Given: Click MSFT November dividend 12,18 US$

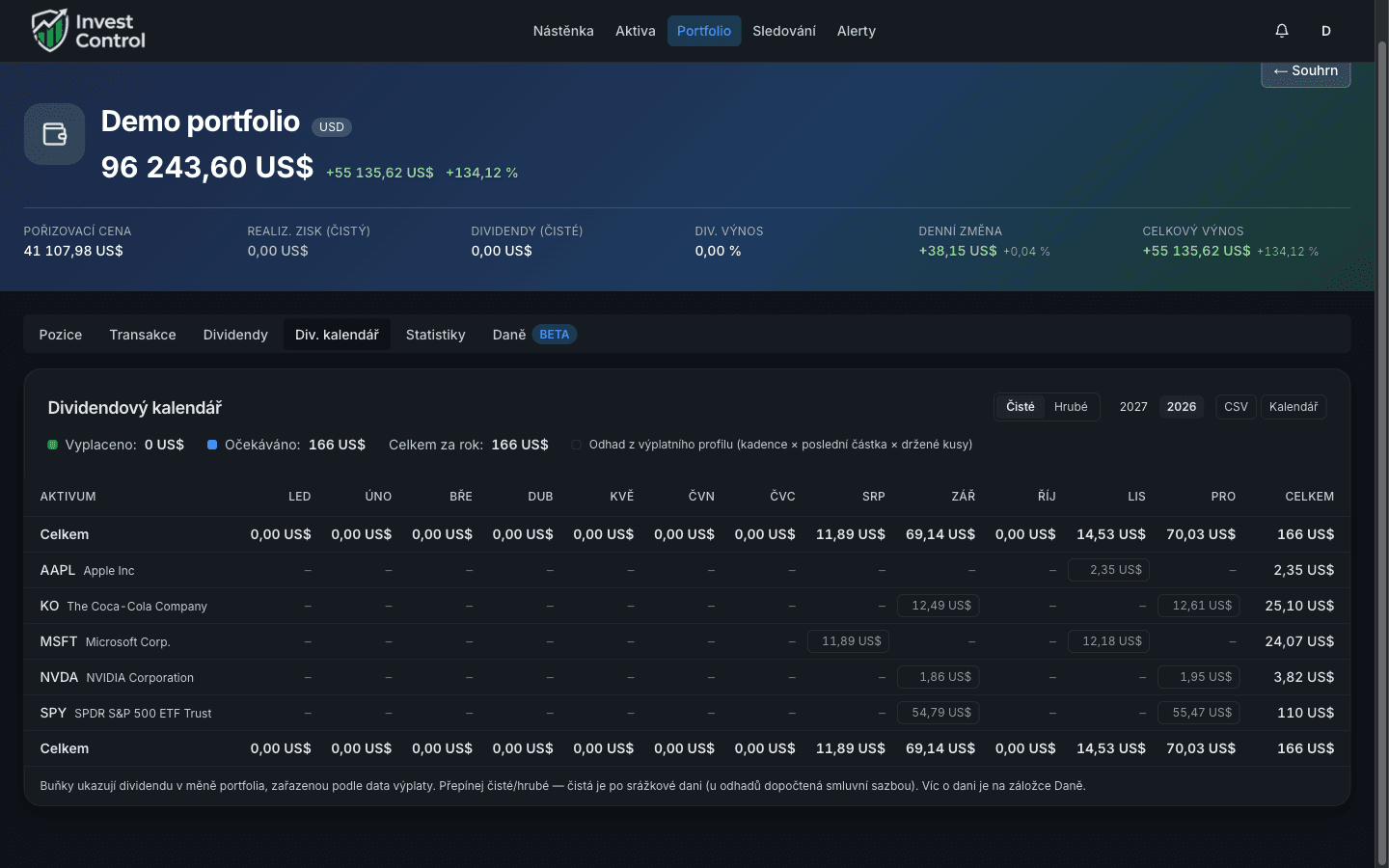Looking at the screenshot, I should click(x=1108, y=641).
